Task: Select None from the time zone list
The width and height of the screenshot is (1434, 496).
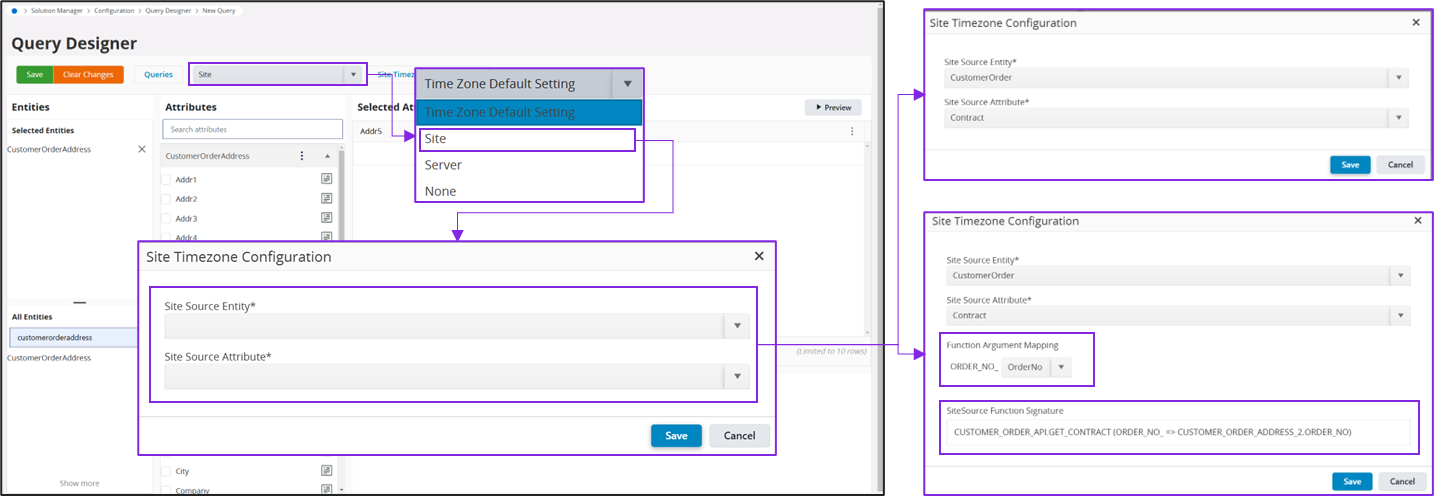Action: coord(529,191)
